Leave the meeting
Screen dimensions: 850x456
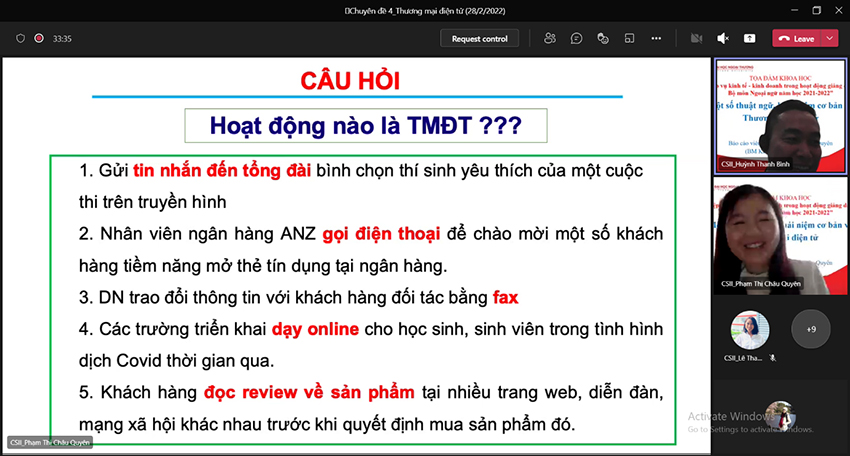pos(797,38)
